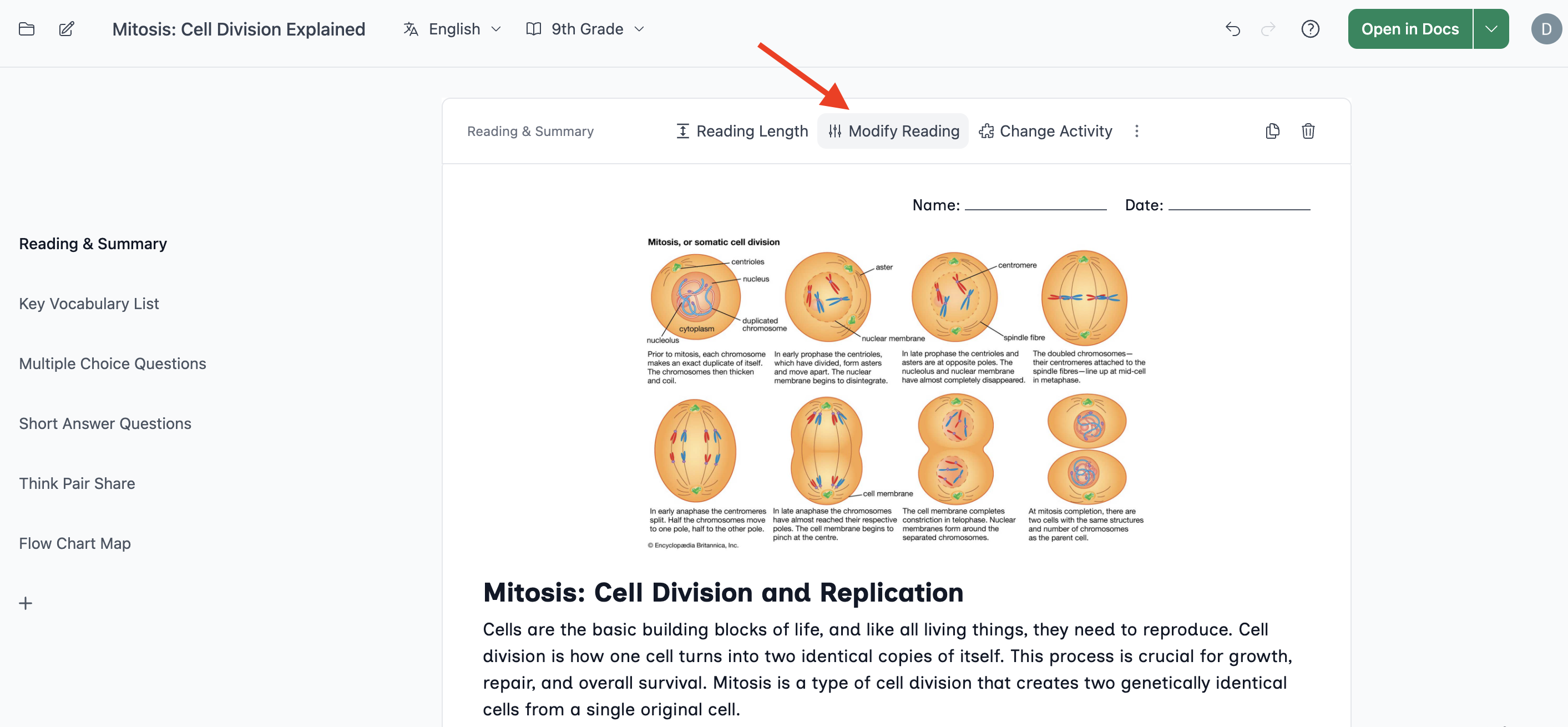The image size is (1568, 727).
Task: Delete section with the trash icon
Action: [x=1308, y=131]
